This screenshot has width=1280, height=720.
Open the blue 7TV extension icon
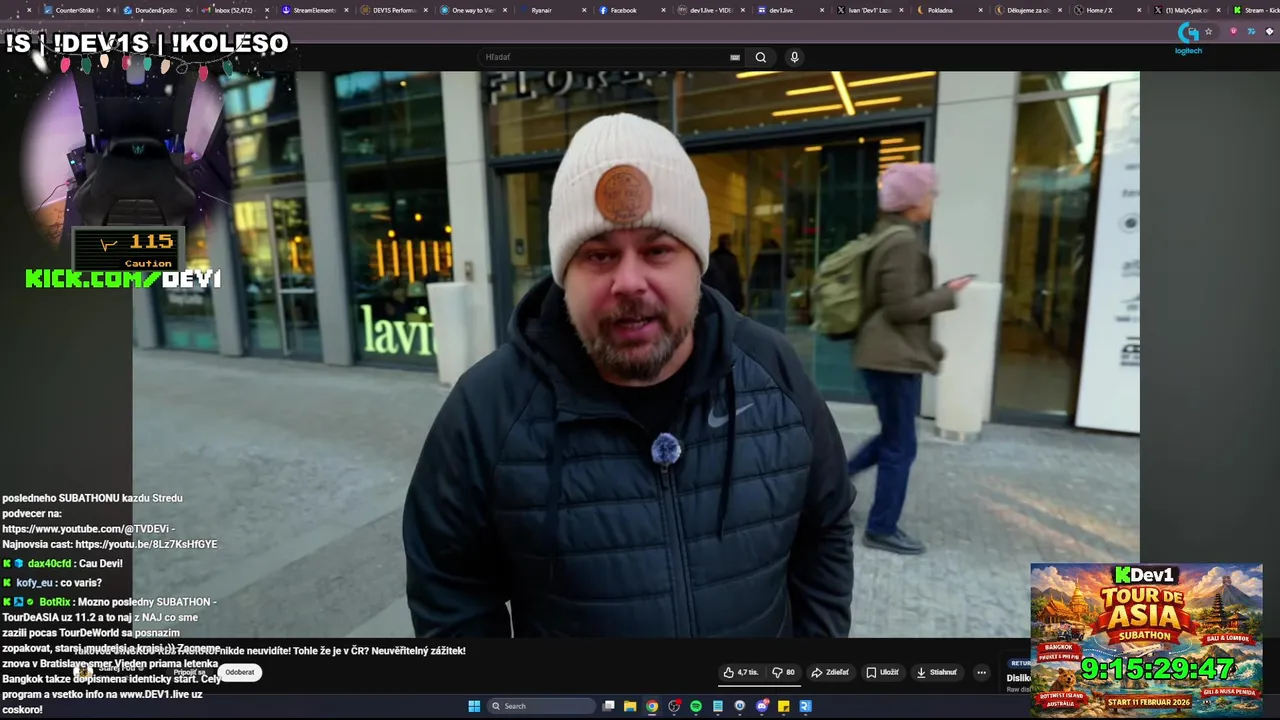click(1250, 32)
